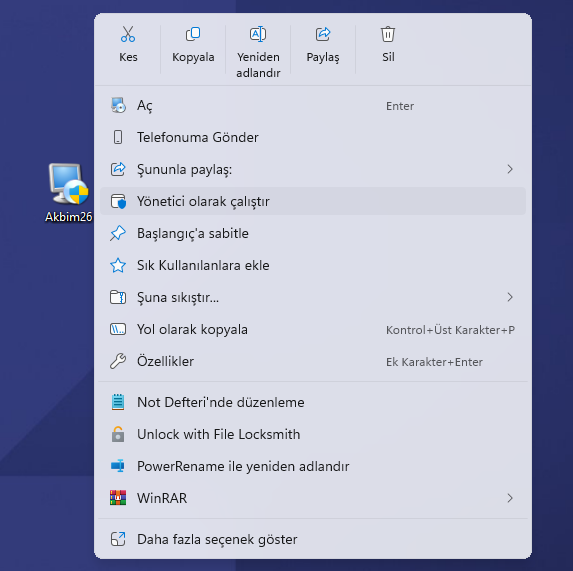Screen dimensions: 573x571
Task: Click the Sil trash icon
Action: (388, 34)
